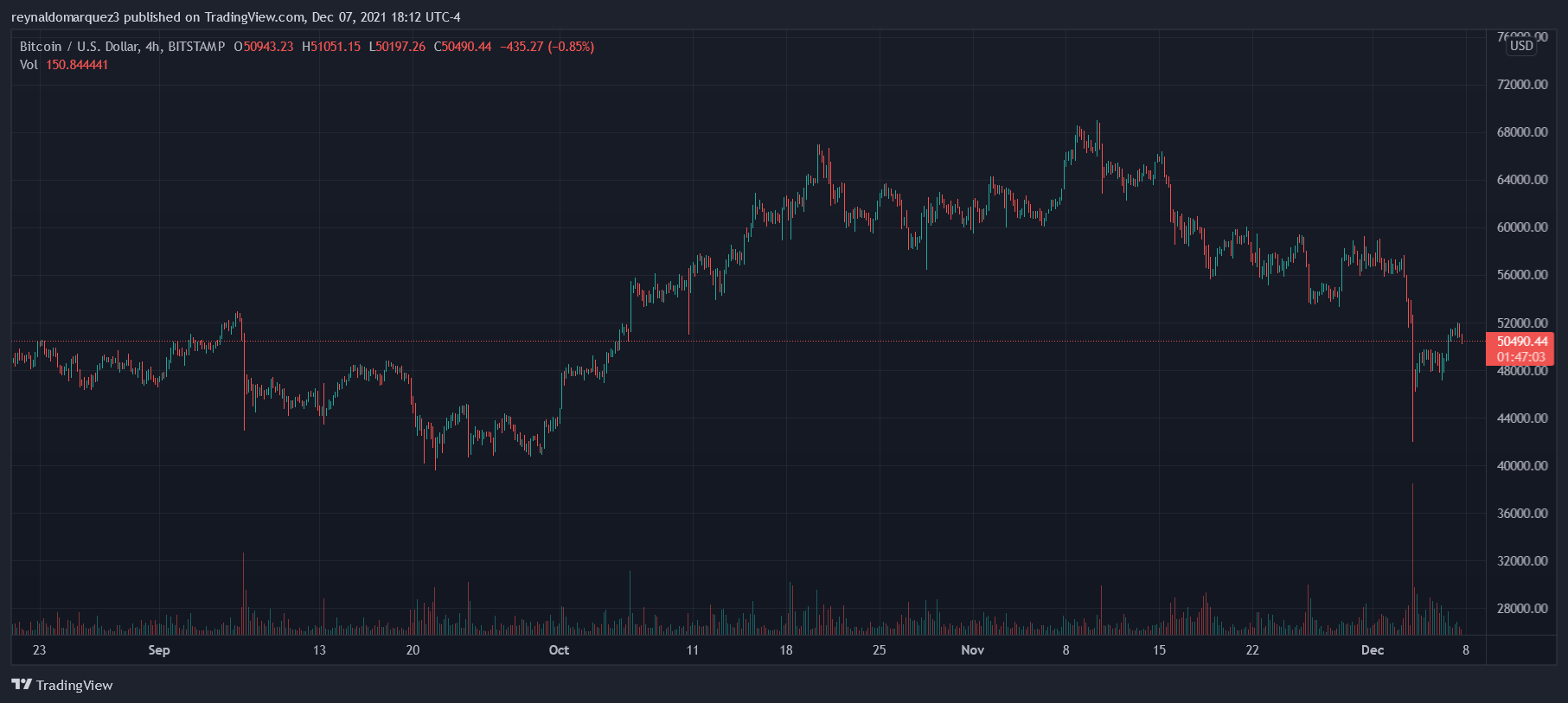Click the 13 date label on time axis
Viewport: 1568px width, 703px height.
click(319, 650)
